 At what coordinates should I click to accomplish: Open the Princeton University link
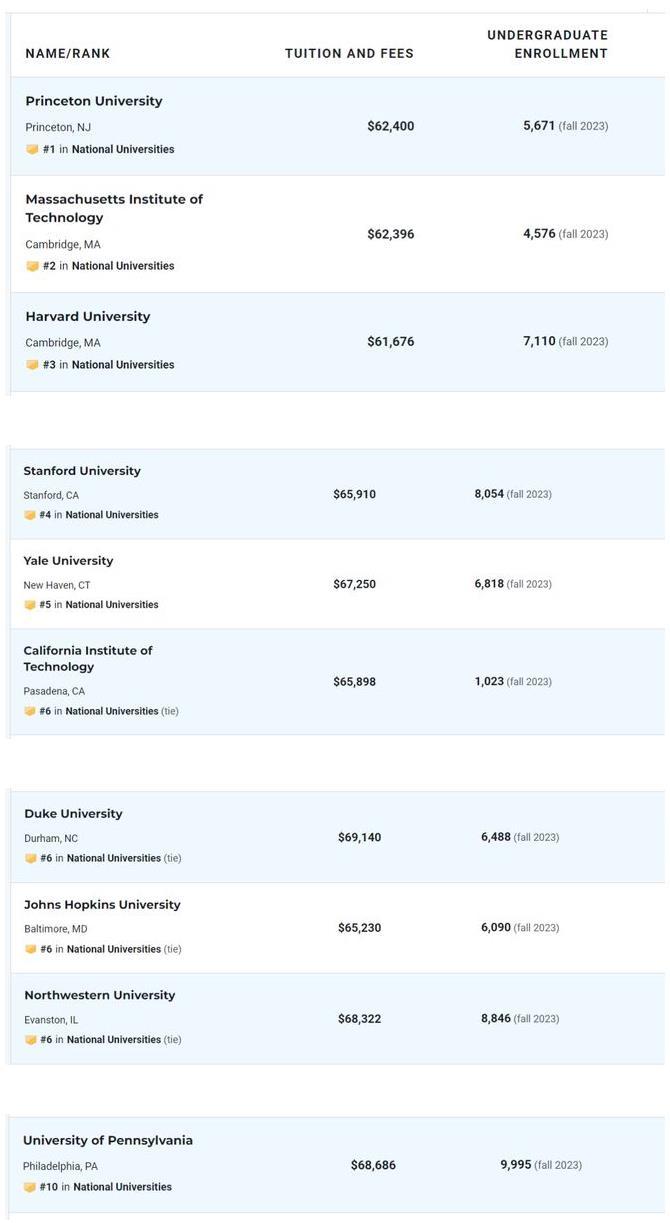tap(94, 101)
